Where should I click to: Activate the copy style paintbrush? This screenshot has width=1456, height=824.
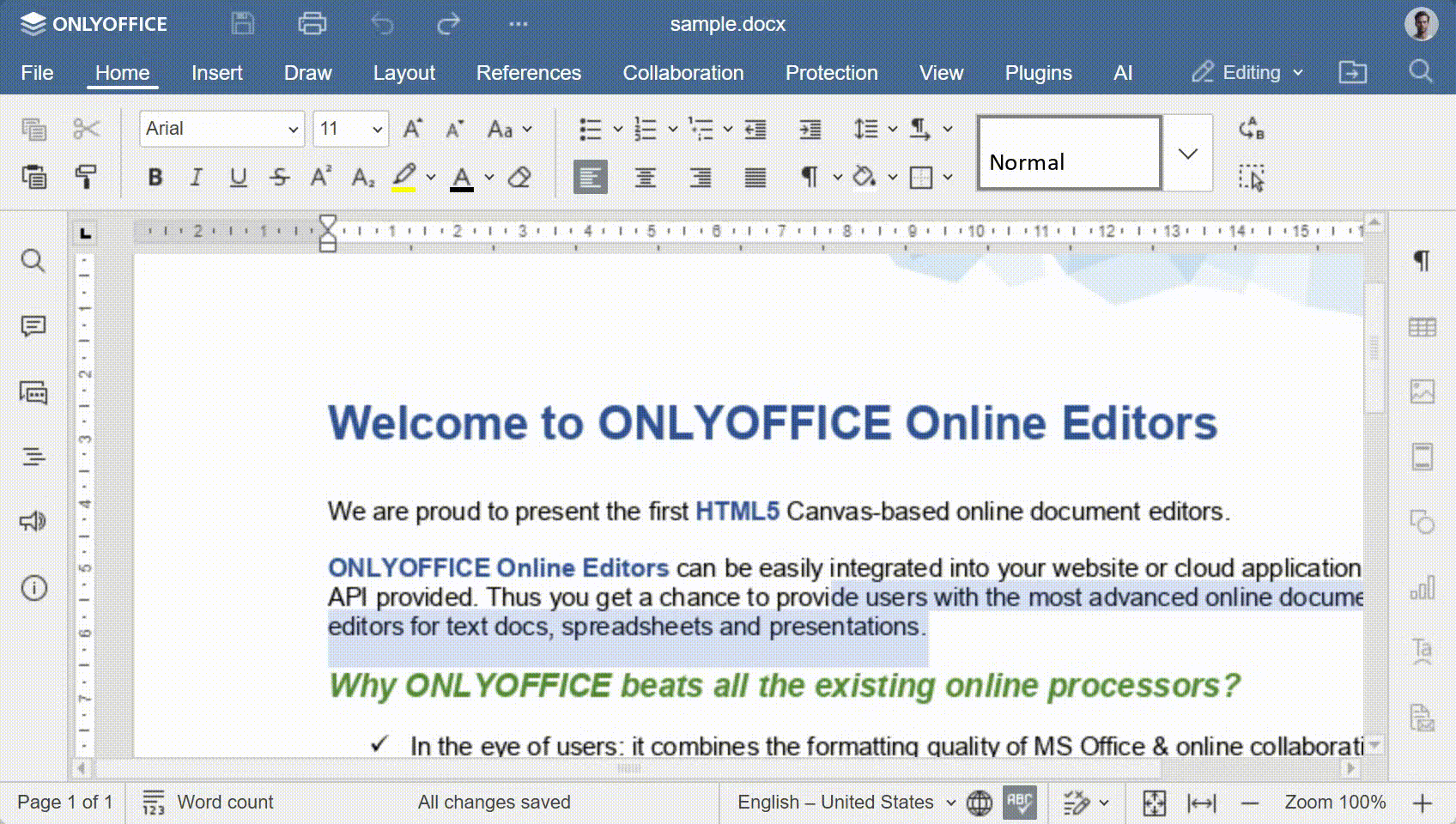click(86, 177)
